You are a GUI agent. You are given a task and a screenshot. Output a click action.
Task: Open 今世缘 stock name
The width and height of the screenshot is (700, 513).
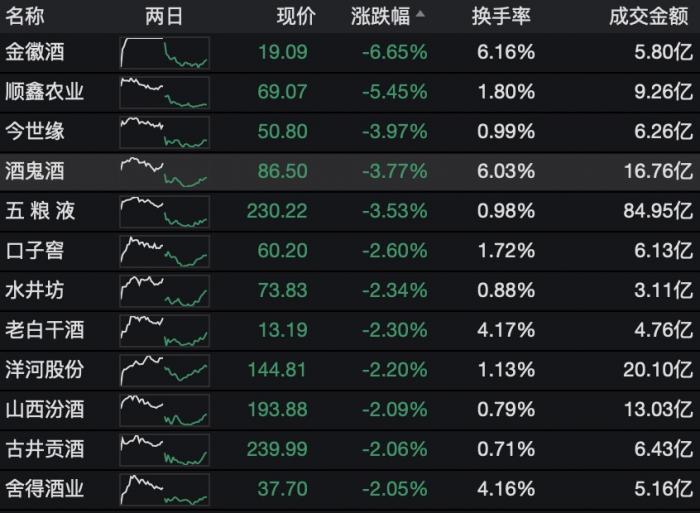tap(35, 131)
